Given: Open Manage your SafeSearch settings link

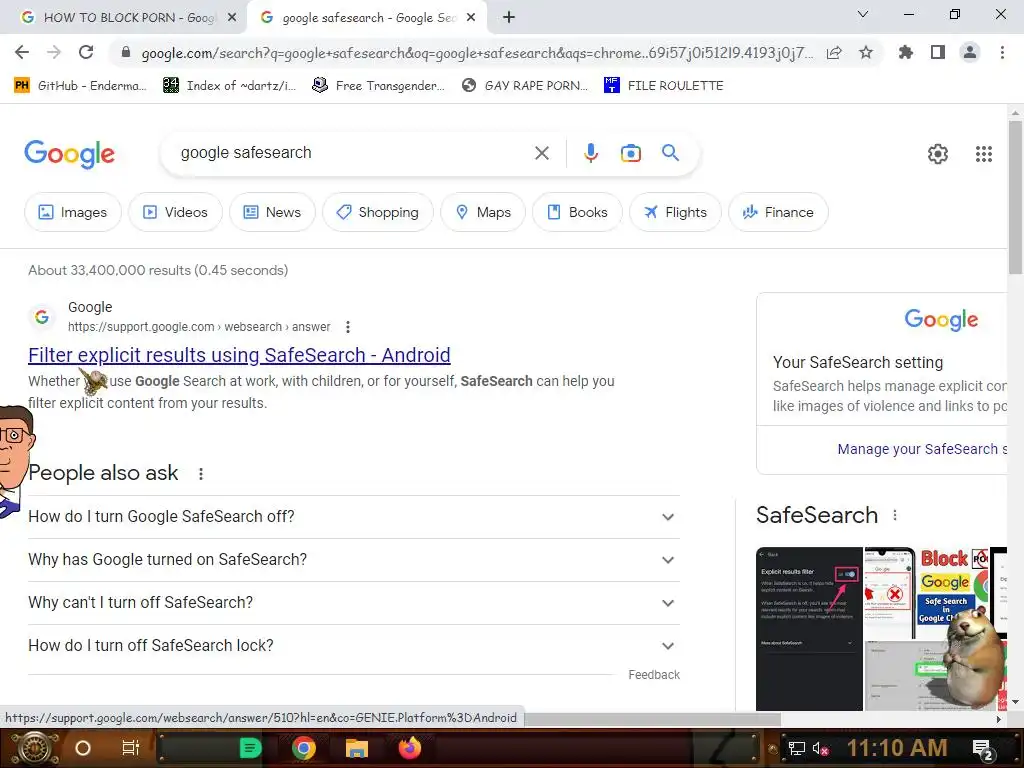Looking at the screenshot, I should pyautogui.click(x=922, y=449).
